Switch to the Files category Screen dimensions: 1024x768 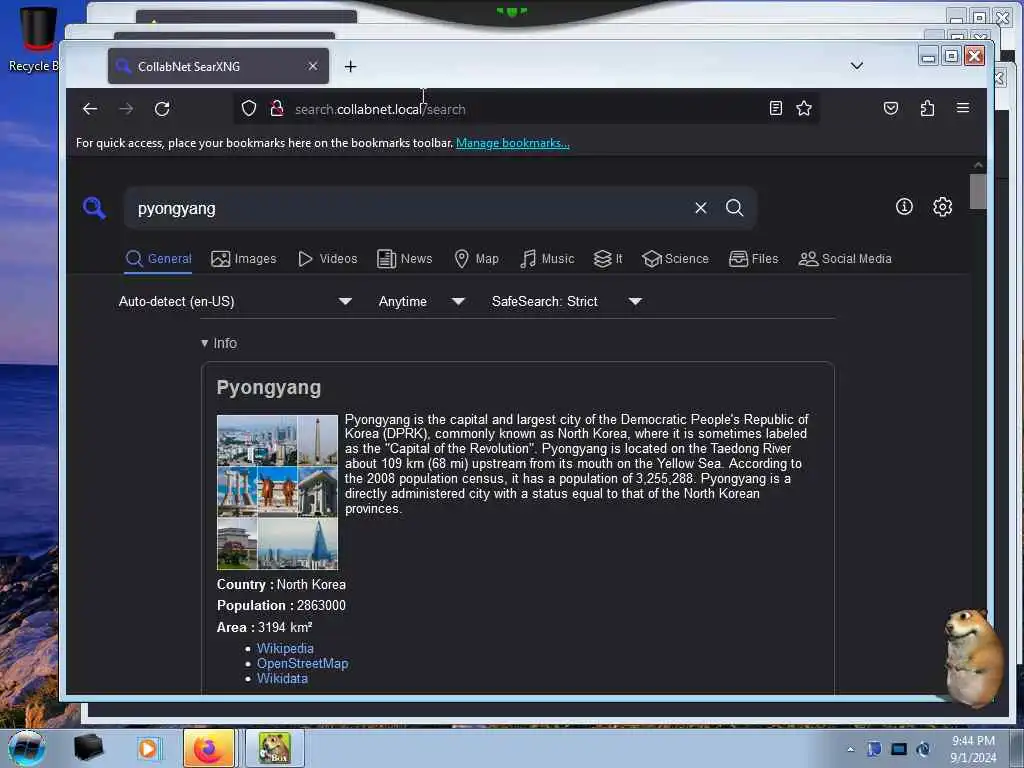pos(754,259)
